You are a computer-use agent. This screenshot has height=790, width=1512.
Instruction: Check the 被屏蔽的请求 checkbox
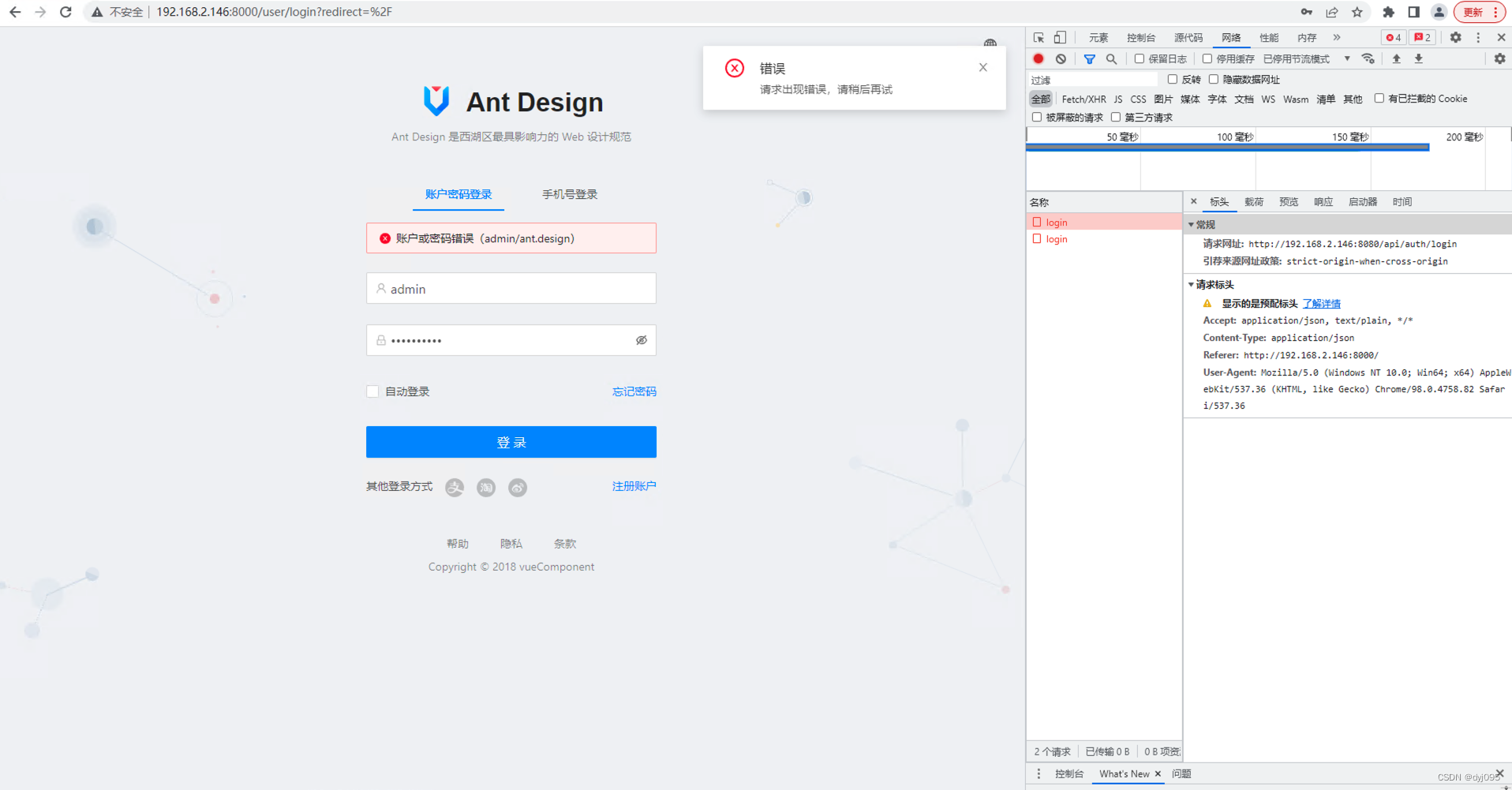1037,117
